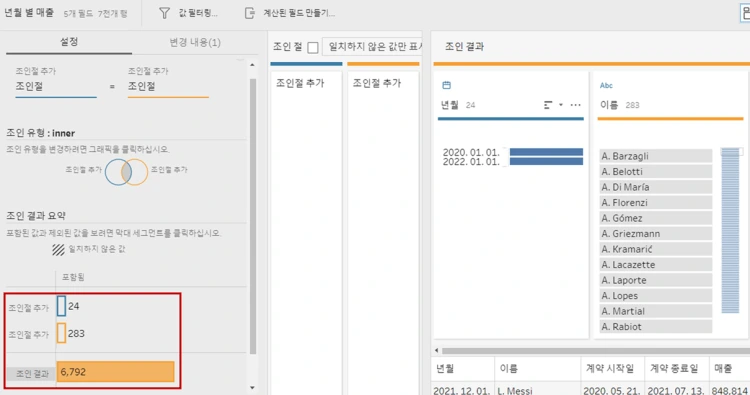Select A. Di María in the 이름 list
Viewport: 750px width, 395px height.
pyautogui.click(x=656, y=187)
